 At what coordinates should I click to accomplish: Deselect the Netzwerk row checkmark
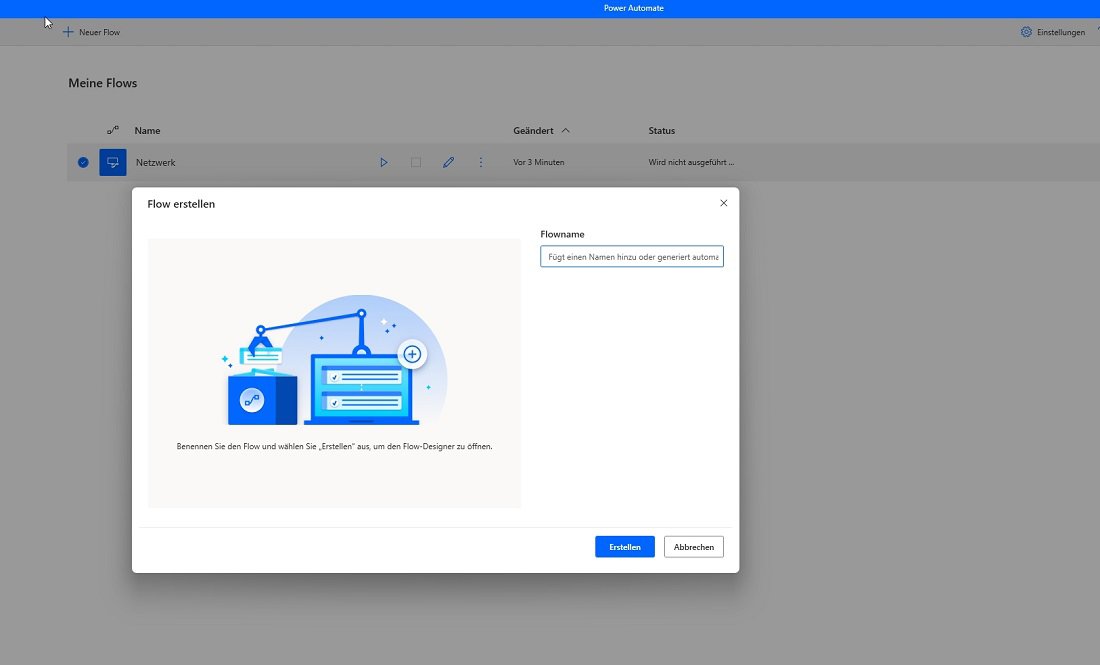83,162
